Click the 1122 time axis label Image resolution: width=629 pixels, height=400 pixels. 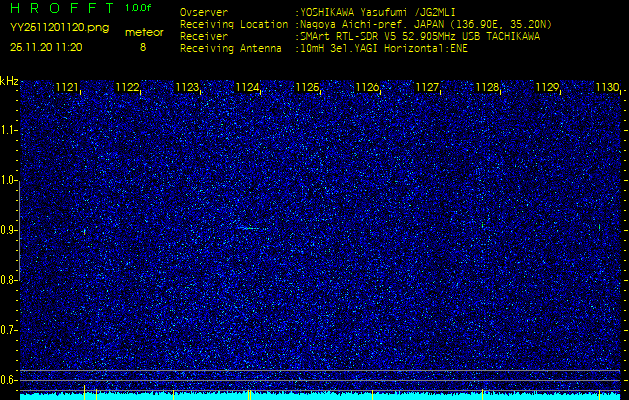(x=127, y=87)
